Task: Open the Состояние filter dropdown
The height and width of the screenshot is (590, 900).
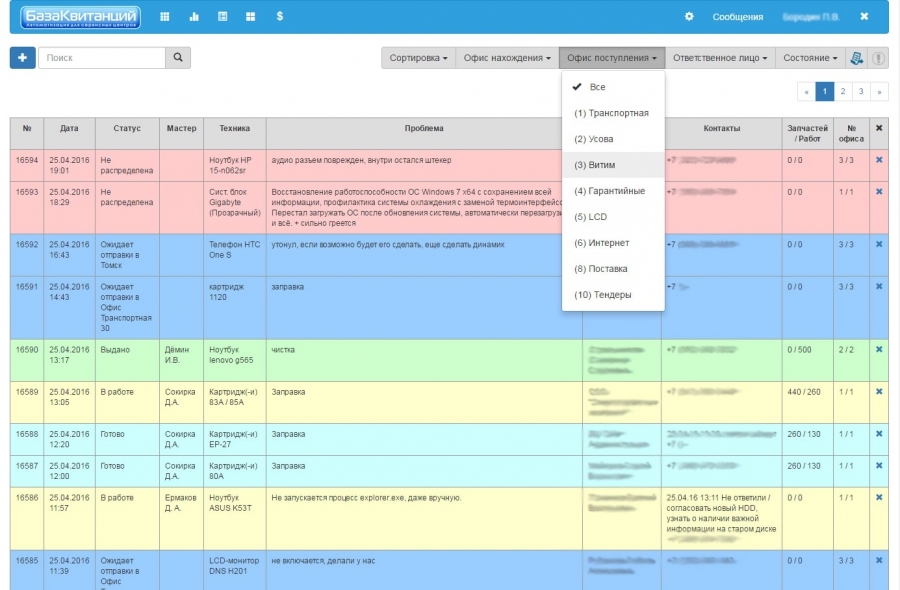Action: coord(810,58)
